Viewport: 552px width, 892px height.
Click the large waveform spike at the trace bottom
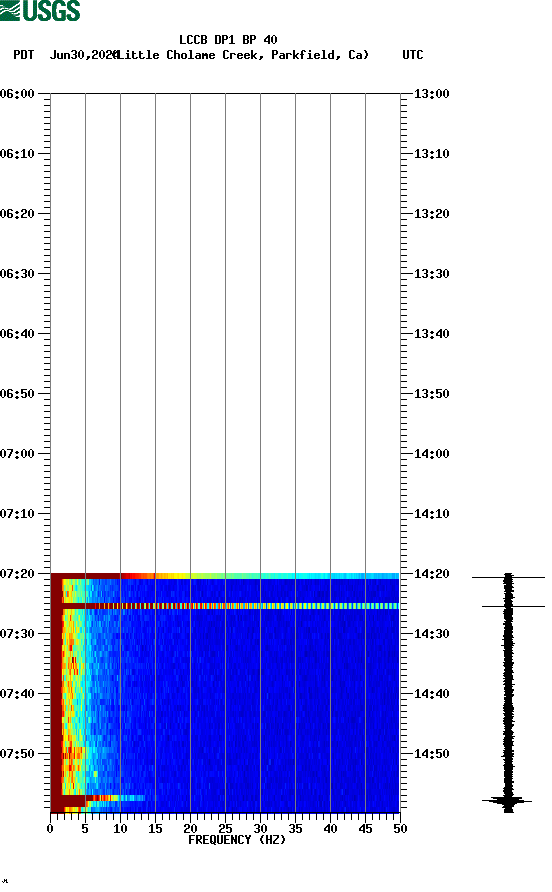[508, 801]
